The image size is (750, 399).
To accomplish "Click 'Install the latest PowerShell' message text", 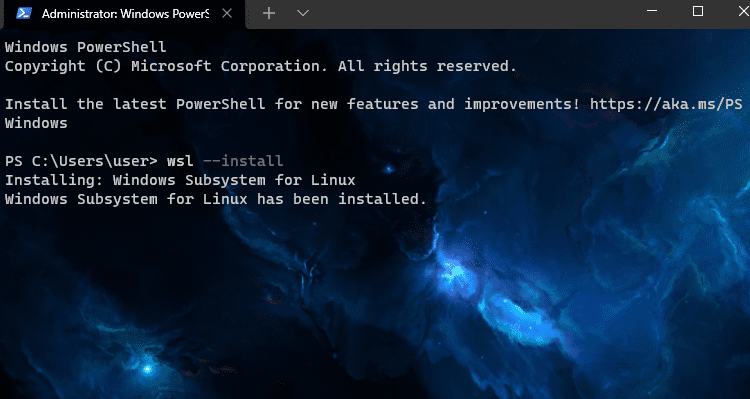I will tap(135, 104).
